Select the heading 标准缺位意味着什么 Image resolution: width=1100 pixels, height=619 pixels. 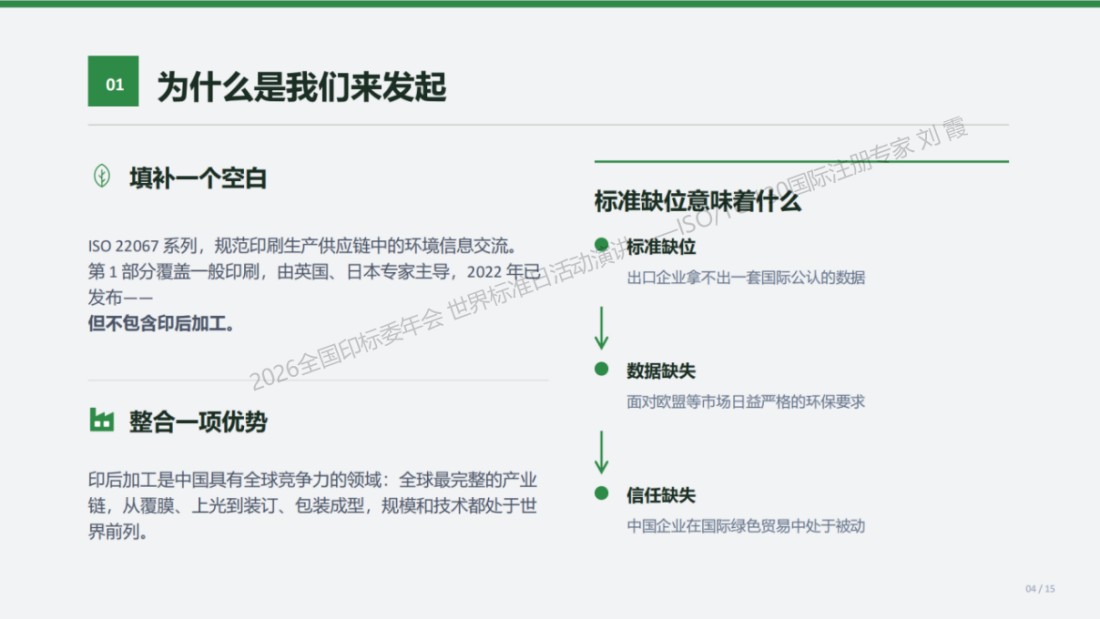697,201
